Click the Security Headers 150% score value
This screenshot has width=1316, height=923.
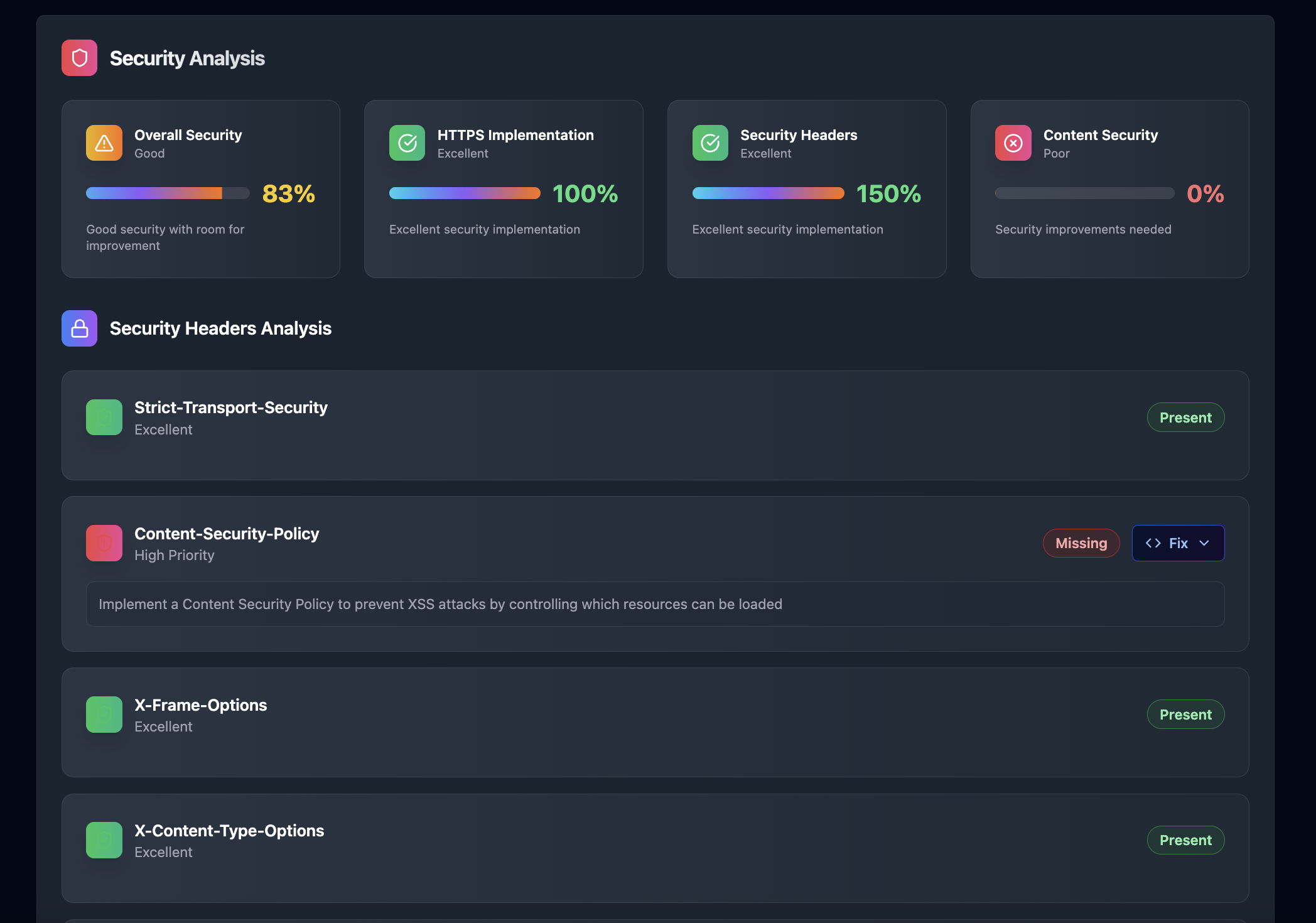pyautogui.click(x=888, y=194)
